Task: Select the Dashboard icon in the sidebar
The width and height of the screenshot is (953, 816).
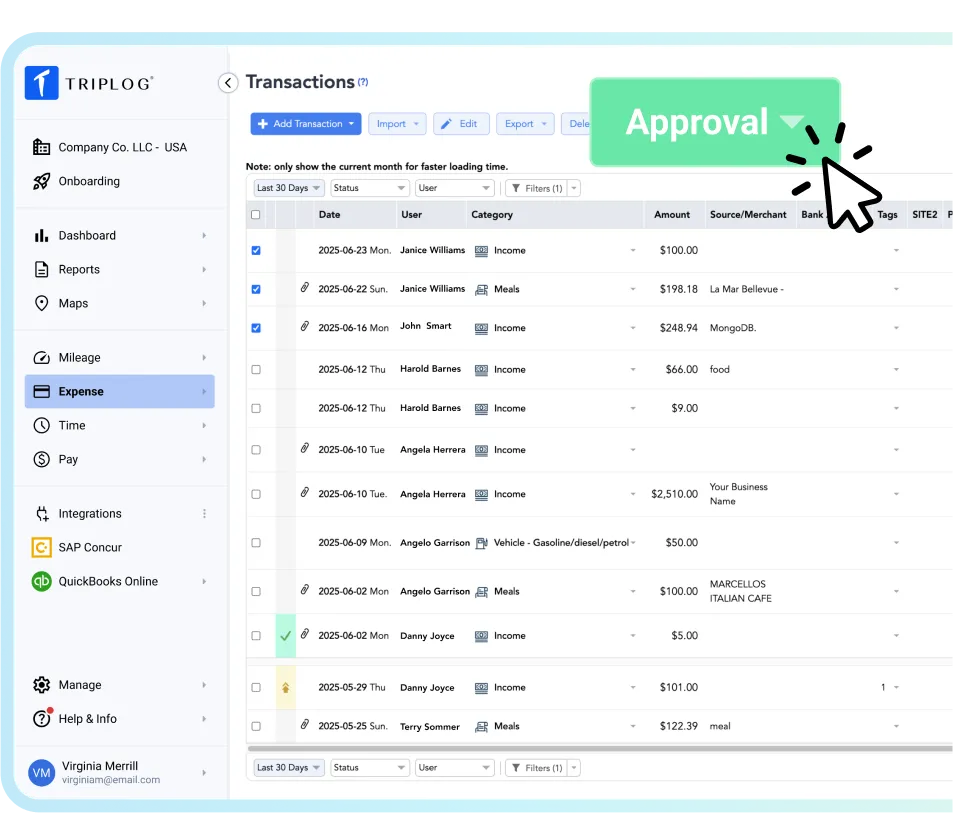Action: 41,235
